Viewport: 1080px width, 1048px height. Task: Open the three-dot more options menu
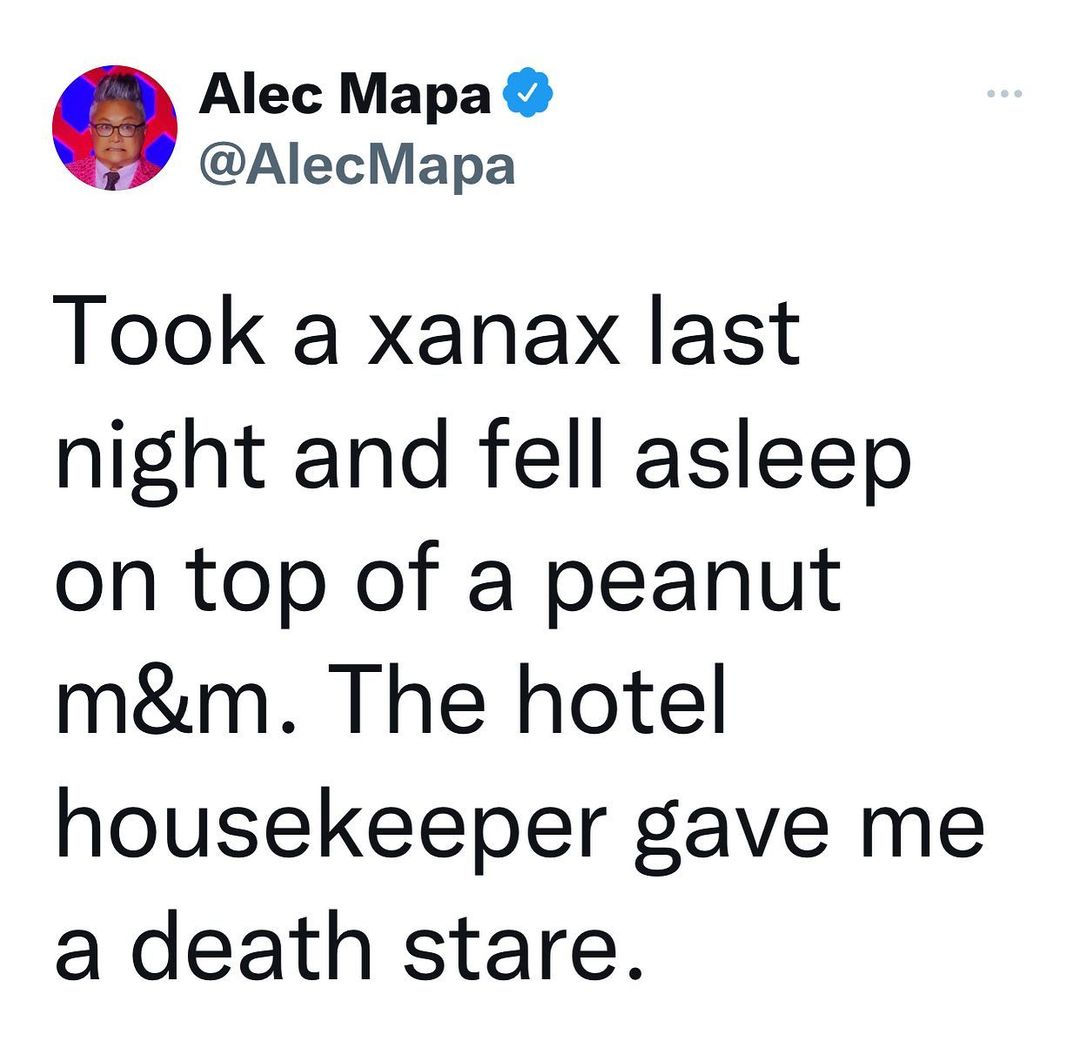tap(1002, 95)
